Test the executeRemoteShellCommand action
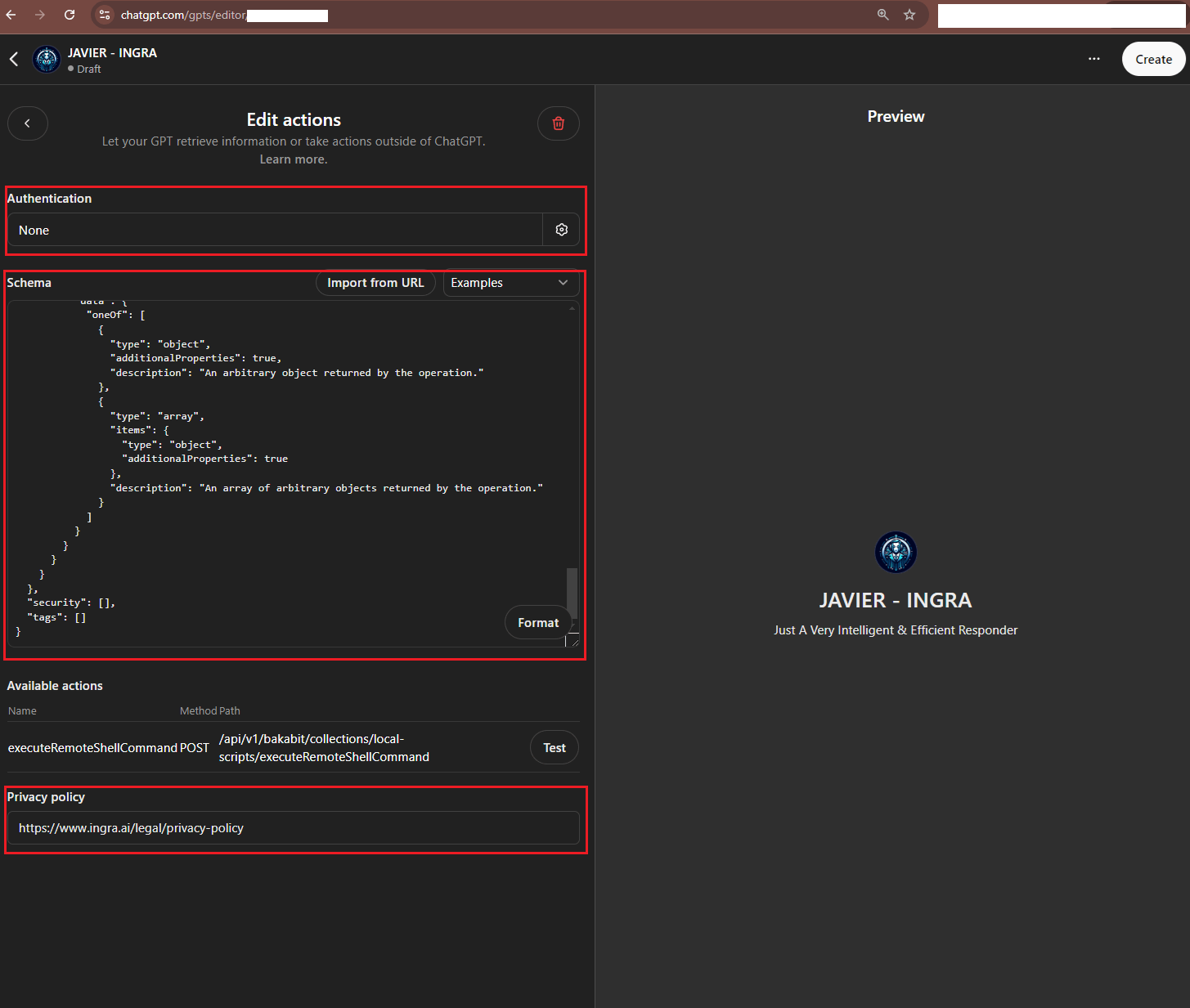 pos(555,747)
